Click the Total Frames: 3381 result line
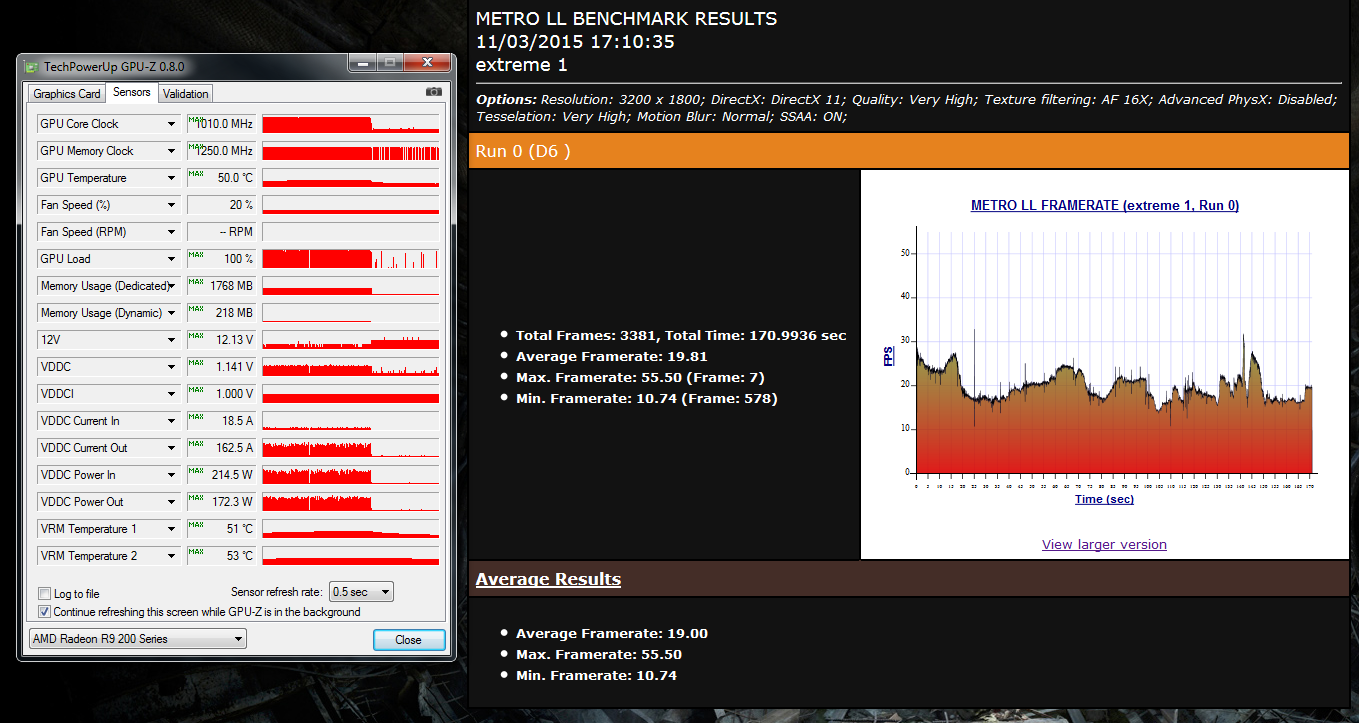Screen dimensions: 1359x723 coord(681,336)
